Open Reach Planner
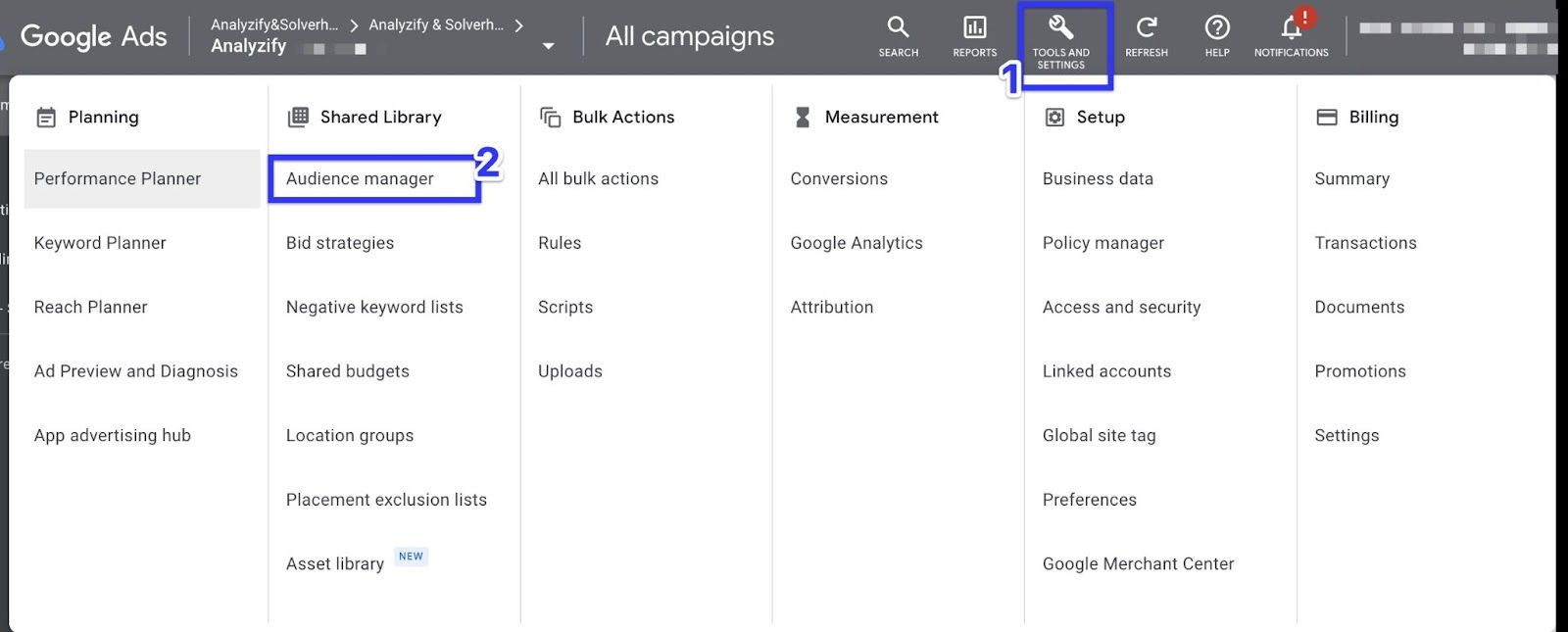The height and width of the screenshot is (632, 1568). 90,307
